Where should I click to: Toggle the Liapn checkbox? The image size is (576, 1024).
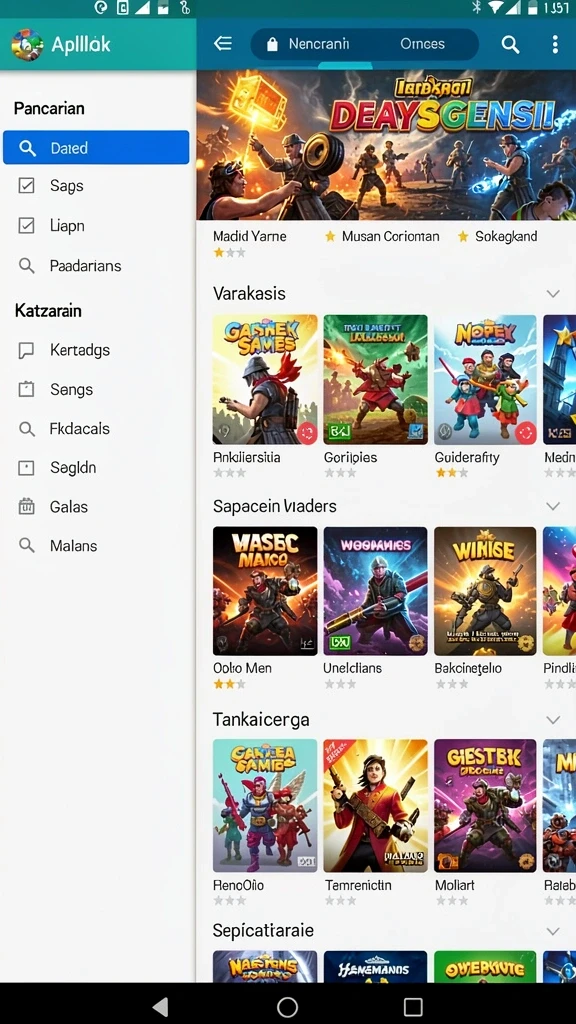click(x=26, y=226)
